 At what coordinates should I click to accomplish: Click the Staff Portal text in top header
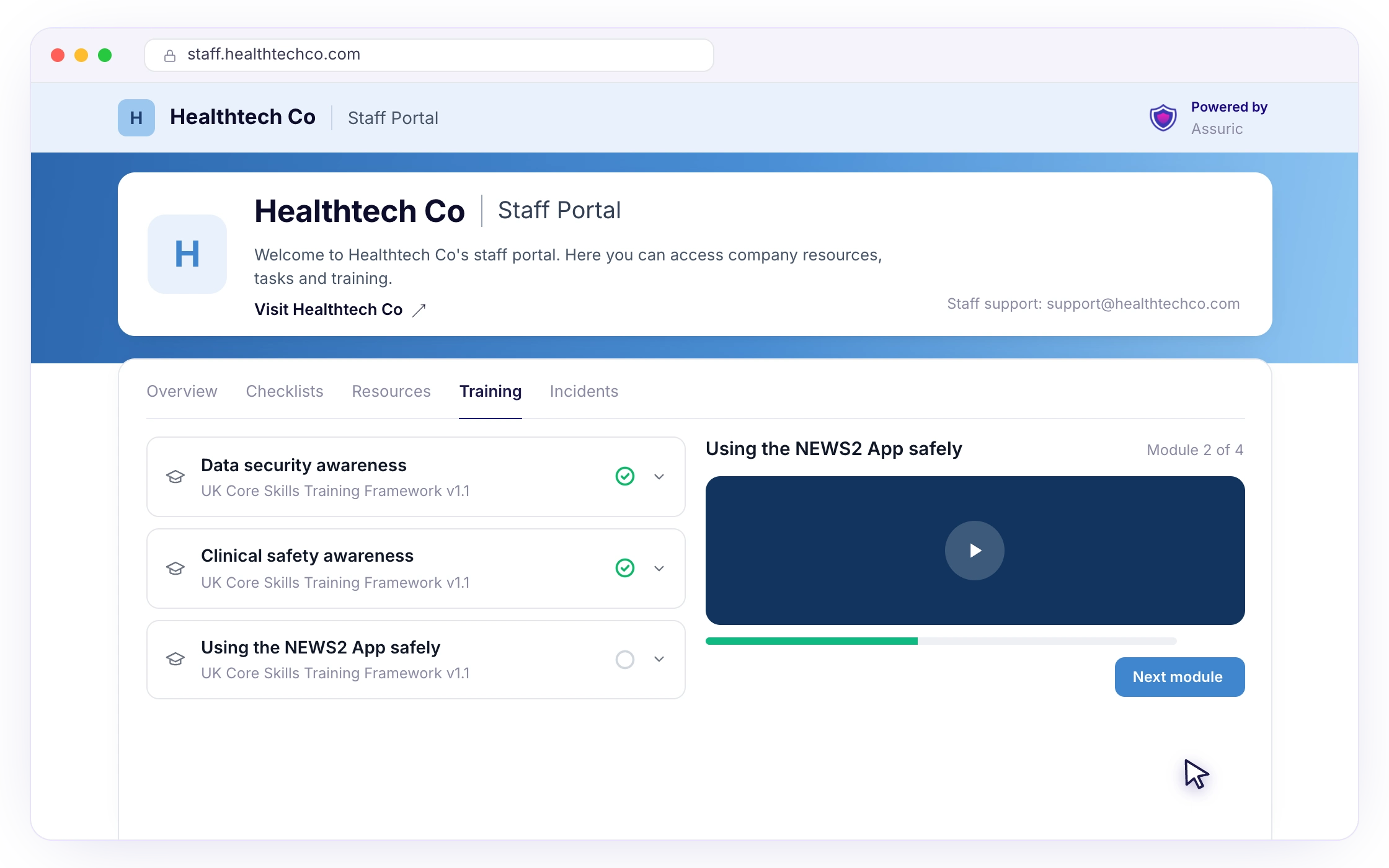coord(393,118)
